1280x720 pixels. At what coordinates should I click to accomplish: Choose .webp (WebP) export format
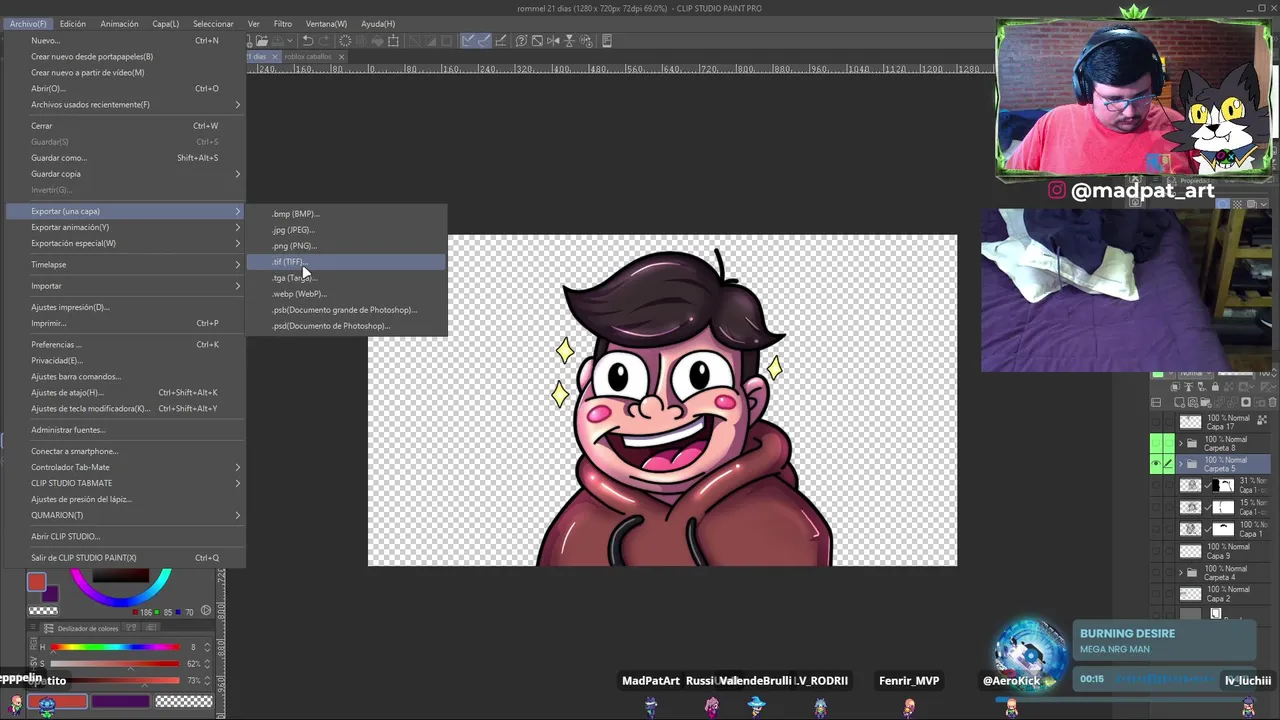coord(346,294)
